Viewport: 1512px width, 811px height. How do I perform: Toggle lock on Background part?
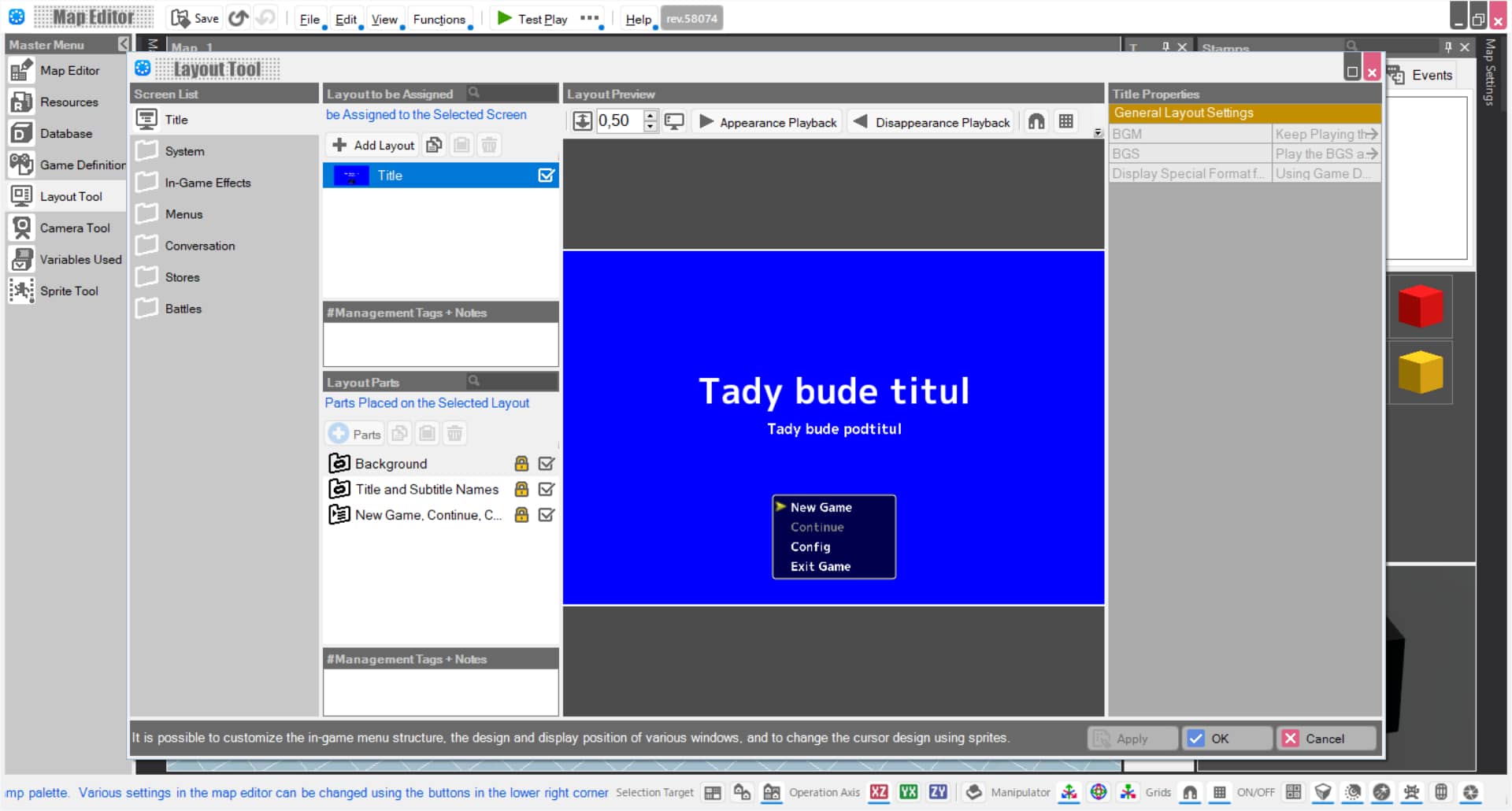[521, 464]
